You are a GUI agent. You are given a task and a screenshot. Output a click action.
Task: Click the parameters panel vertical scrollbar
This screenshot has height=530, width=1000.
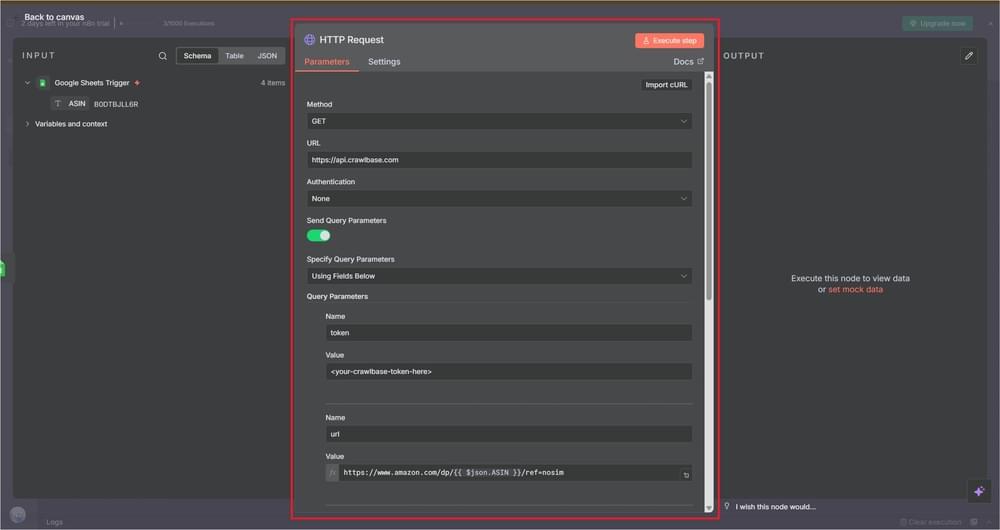tap(709, 190)
